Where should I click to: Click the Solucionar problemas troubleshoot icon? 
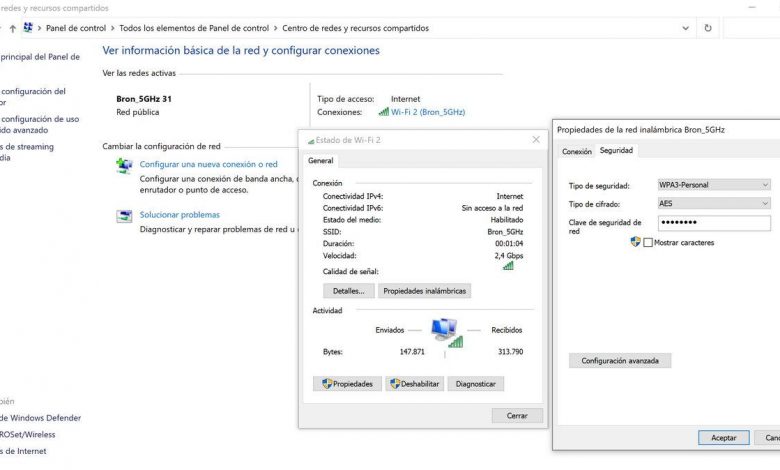124,216
